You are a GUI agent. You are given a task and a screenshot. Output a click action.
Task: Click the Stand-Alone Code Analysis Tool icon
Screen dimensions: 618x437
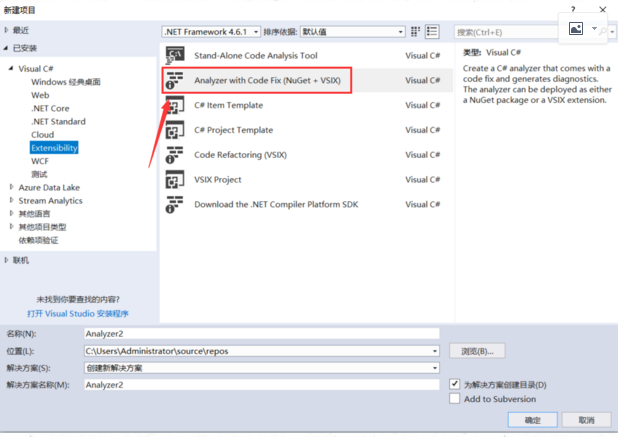tap(175, 56)
